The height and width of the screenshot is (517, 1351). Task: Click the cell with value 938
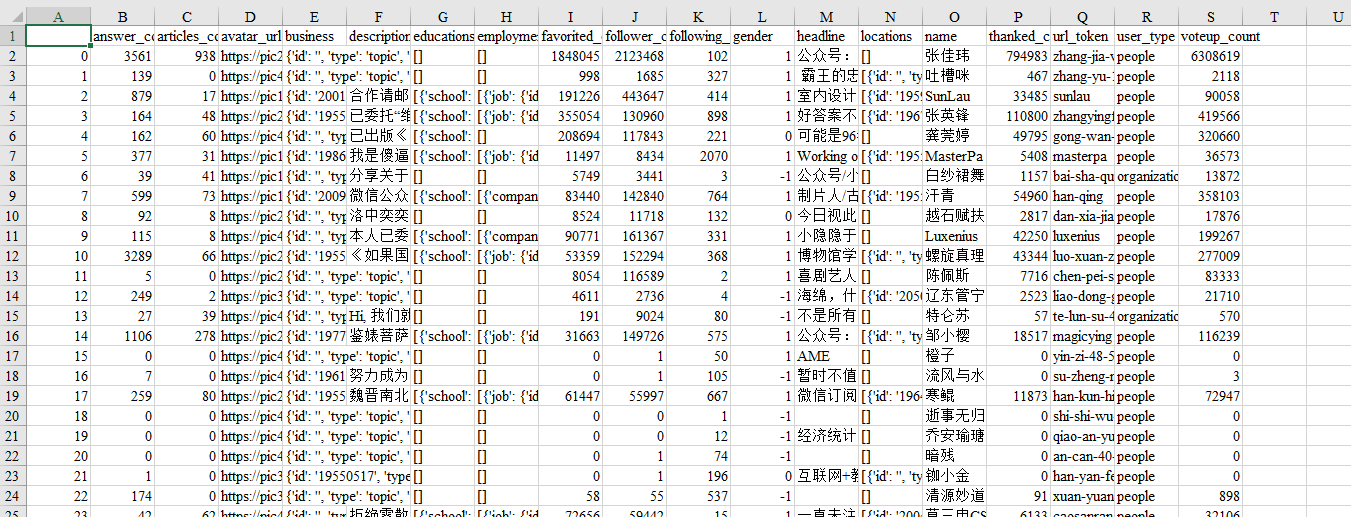pyautogui.click(x=186, y=56)
